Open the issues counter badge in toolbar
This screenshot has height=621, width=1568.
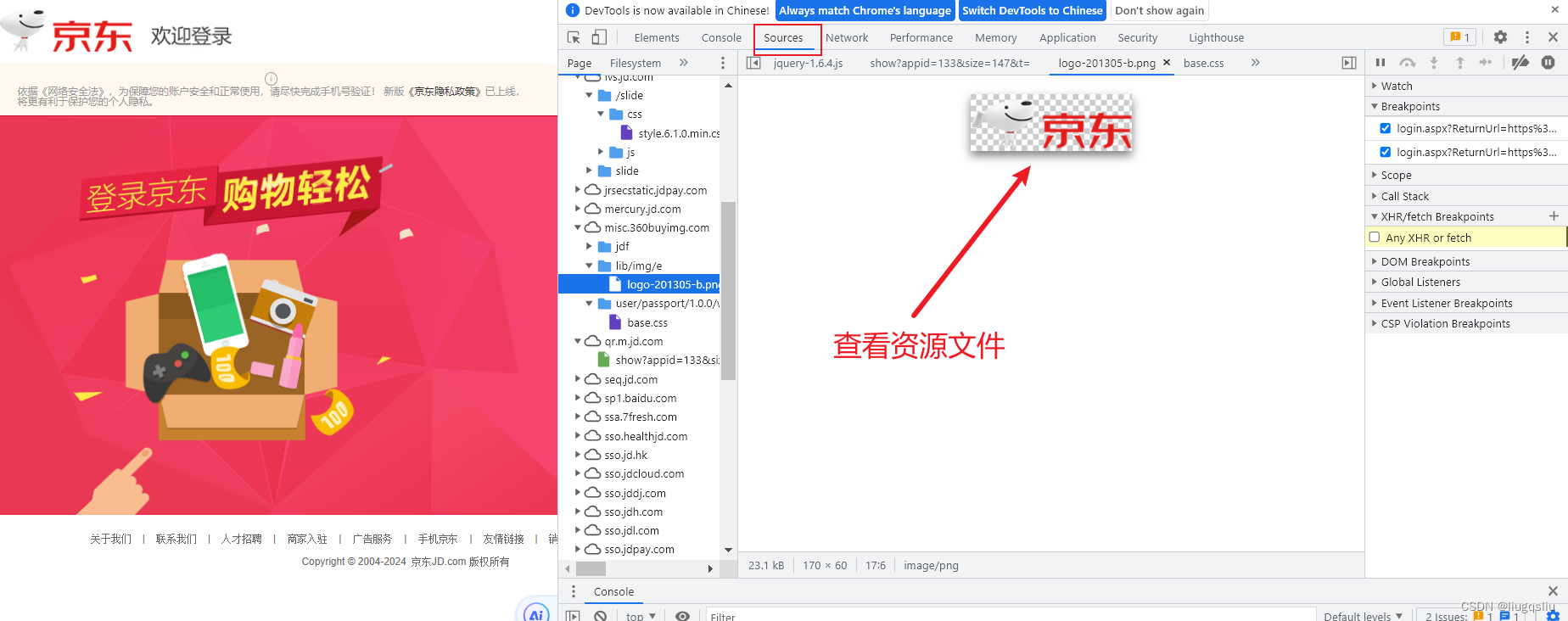point(1460,37)
